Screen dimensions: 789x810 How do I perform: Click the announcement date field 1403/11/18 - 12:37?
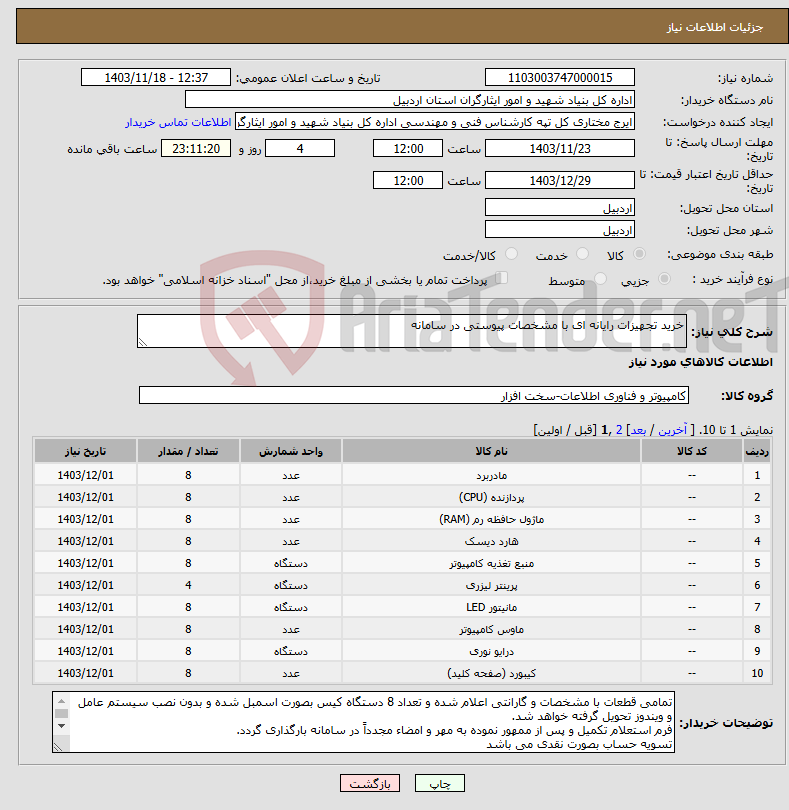coord(156,77)
